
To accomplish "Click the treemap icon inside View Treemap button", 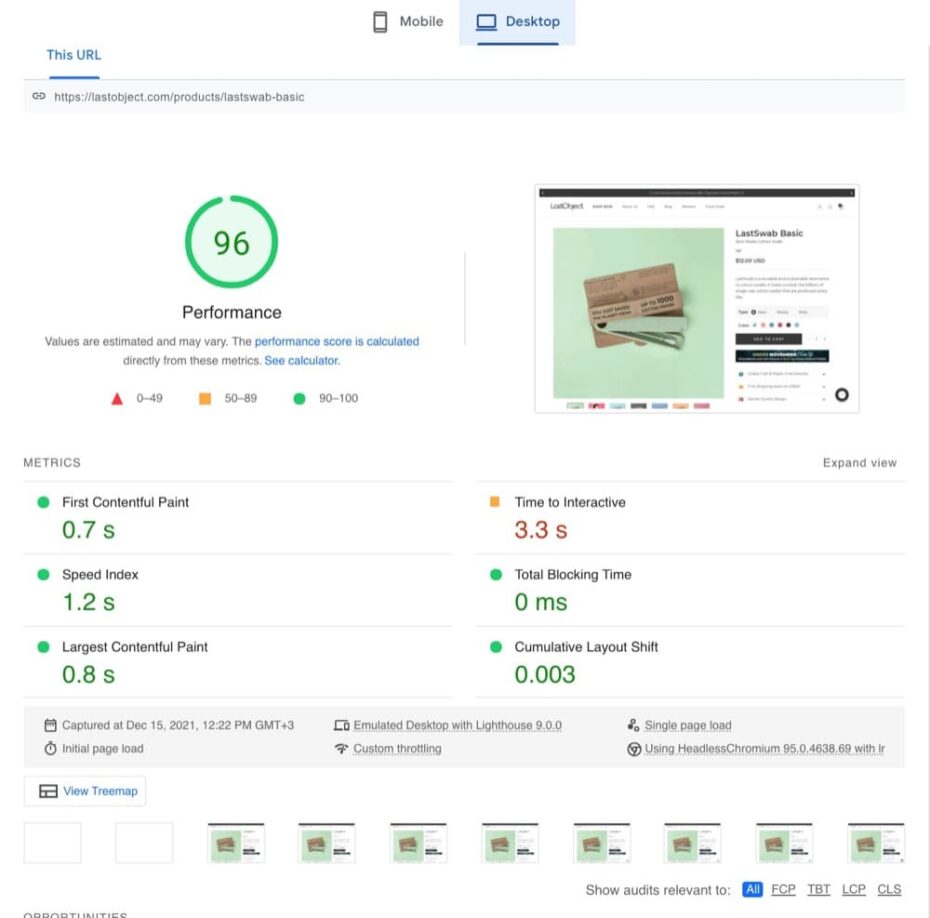I will 46,790.
